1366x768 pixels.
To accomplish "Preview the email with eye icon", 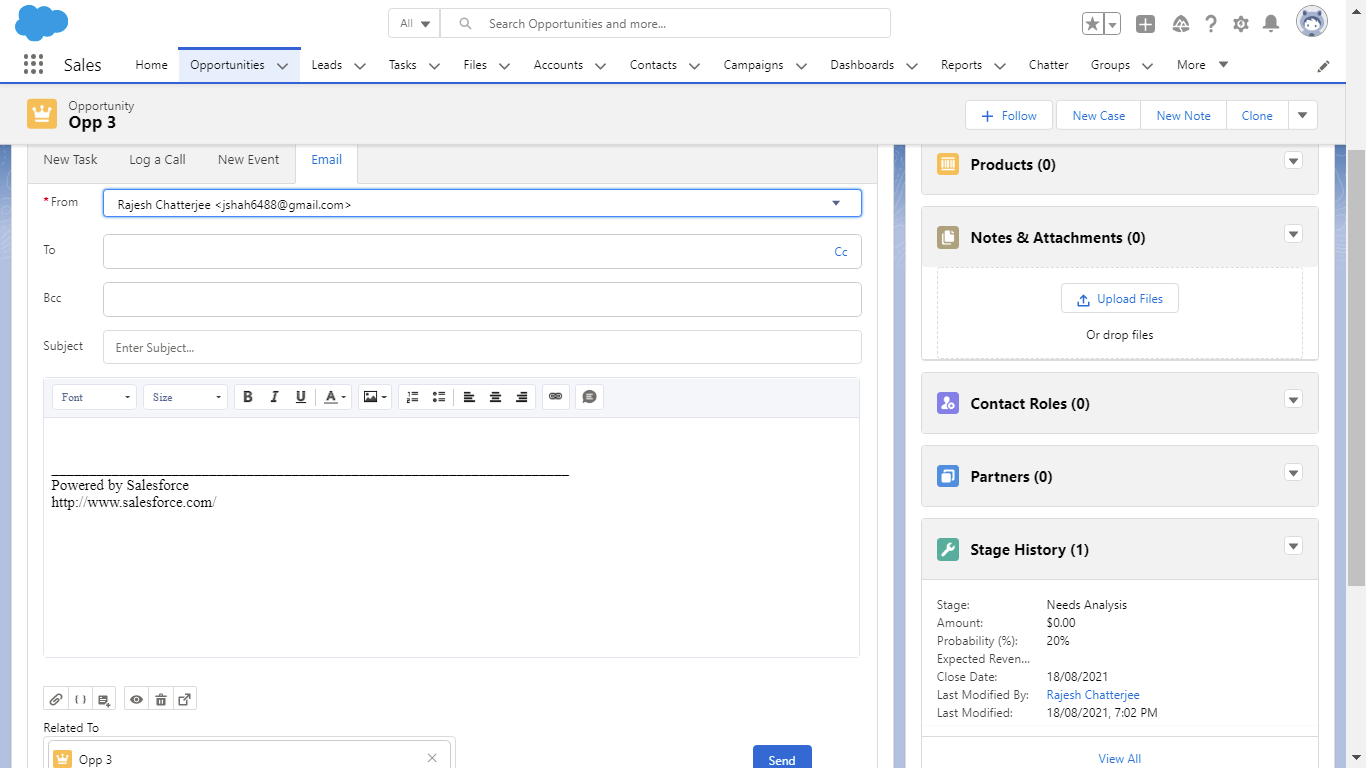I will pyautogui.click(x=137, y=700).
